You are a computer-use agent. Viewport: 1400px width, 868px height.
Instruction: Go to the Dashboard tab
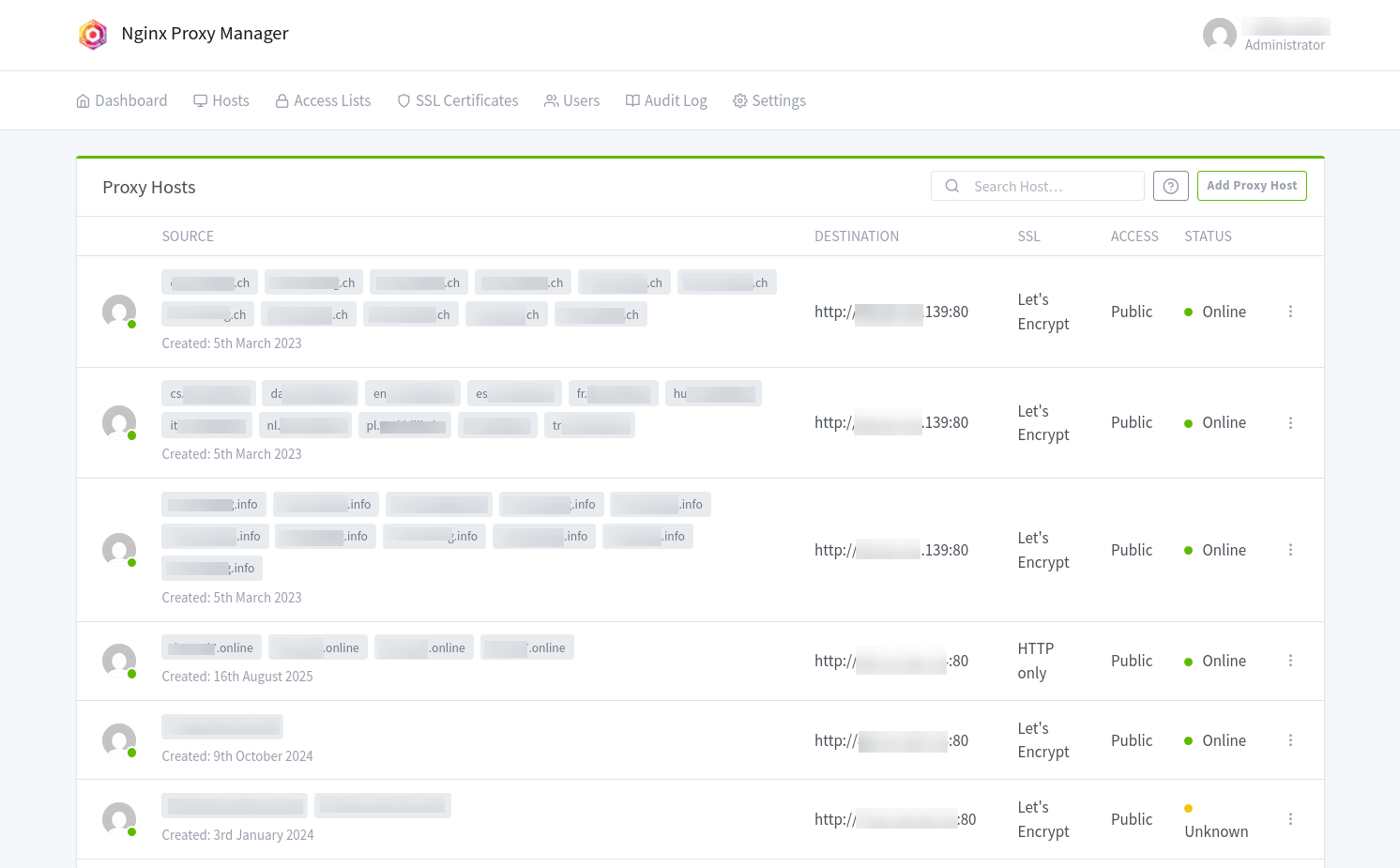122,100
